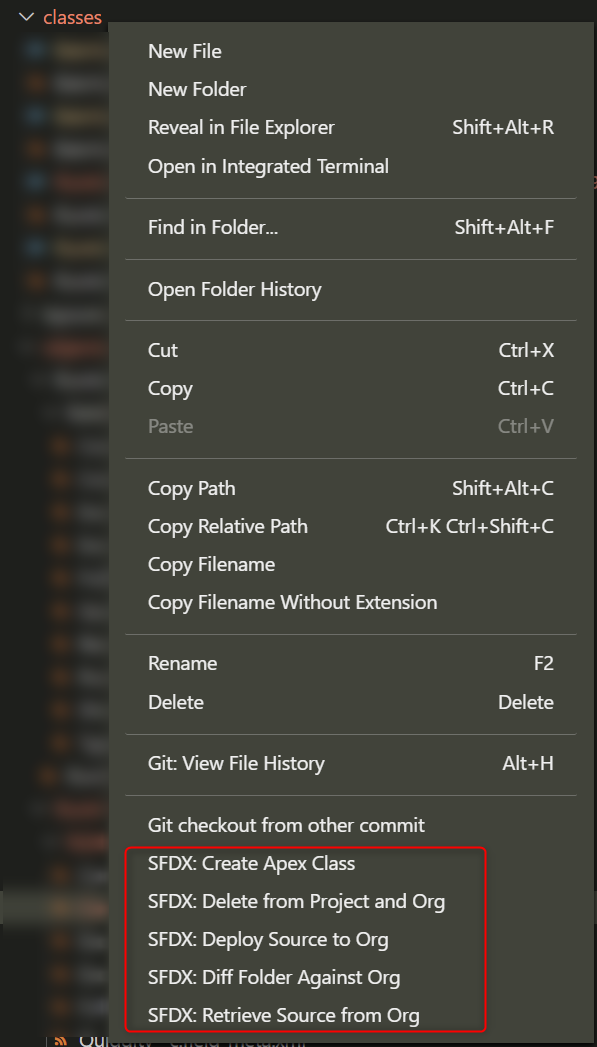This screenshot has width=597, height=1047.
Task: Copy the selected folder
Action: pyautogui.click(x=170, y=388)
